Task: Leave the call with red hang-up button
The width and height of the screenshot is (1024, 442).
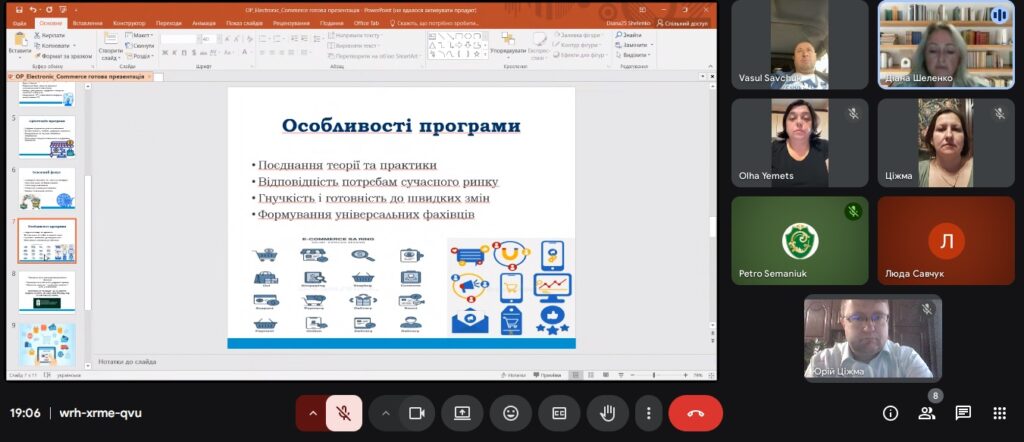Action: (695, 413)
